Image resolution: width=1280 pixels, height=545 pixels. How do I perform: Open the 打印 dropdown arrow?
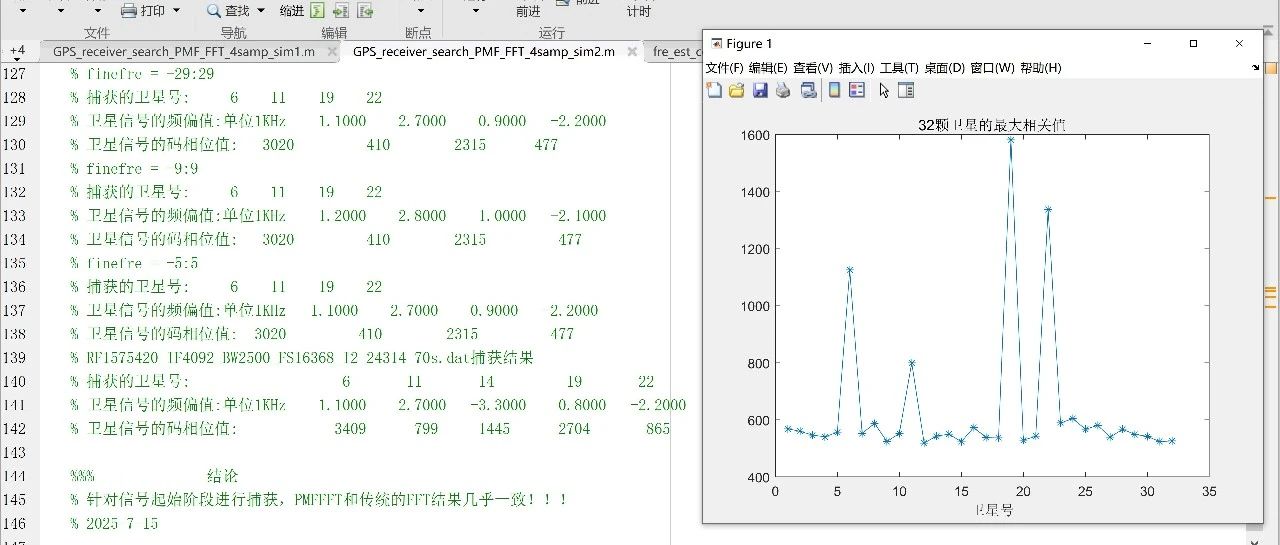pos(177,11)
